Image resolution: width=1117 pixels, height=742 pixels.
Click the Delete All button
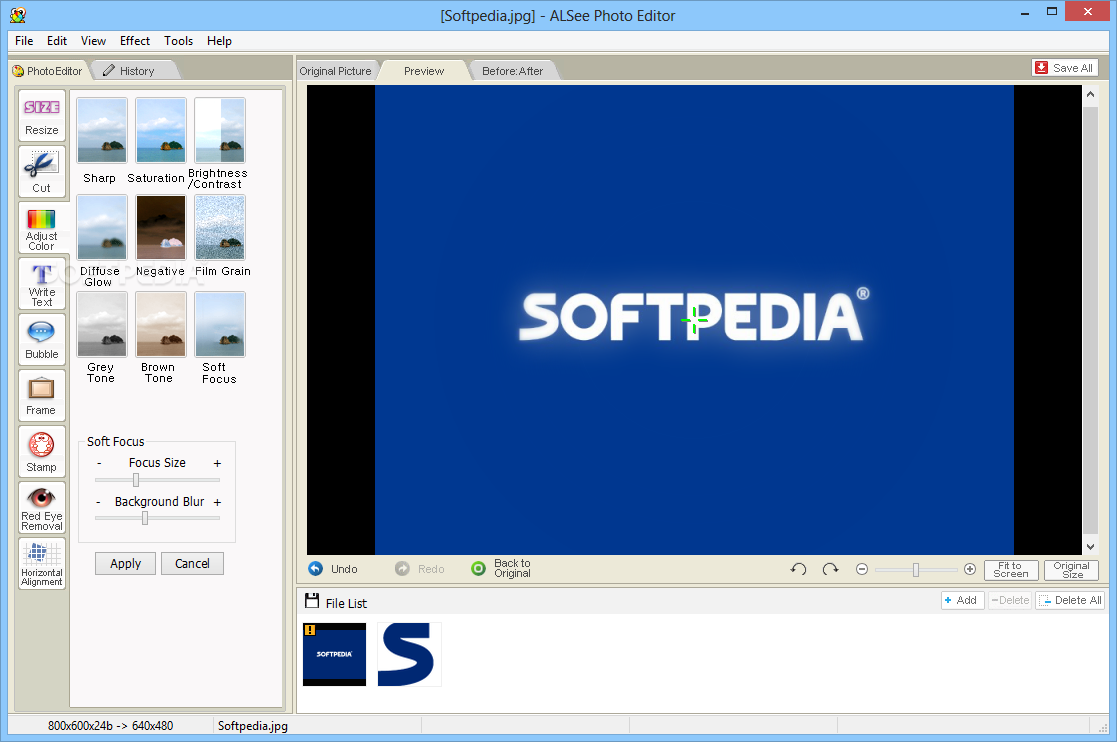[1070, 600]
